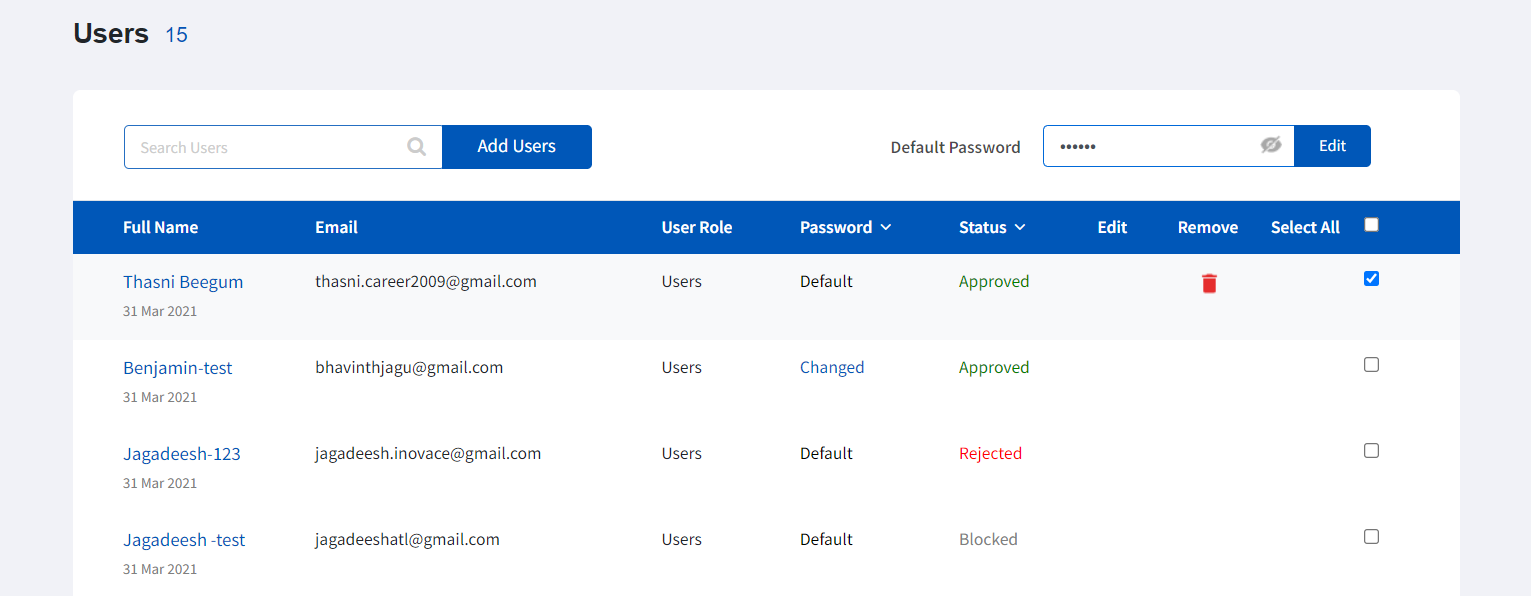Click the search magnifier icon

pos(417,147)
